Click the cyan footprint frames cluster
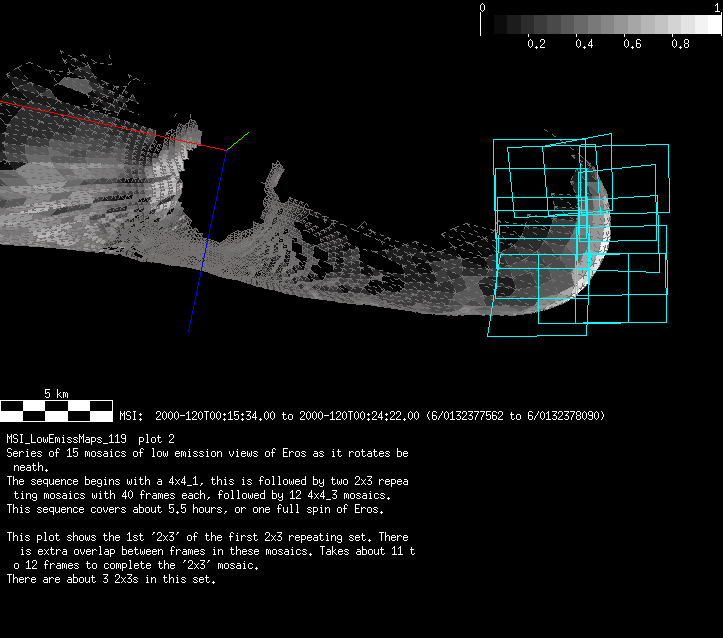 click(578, 235)
